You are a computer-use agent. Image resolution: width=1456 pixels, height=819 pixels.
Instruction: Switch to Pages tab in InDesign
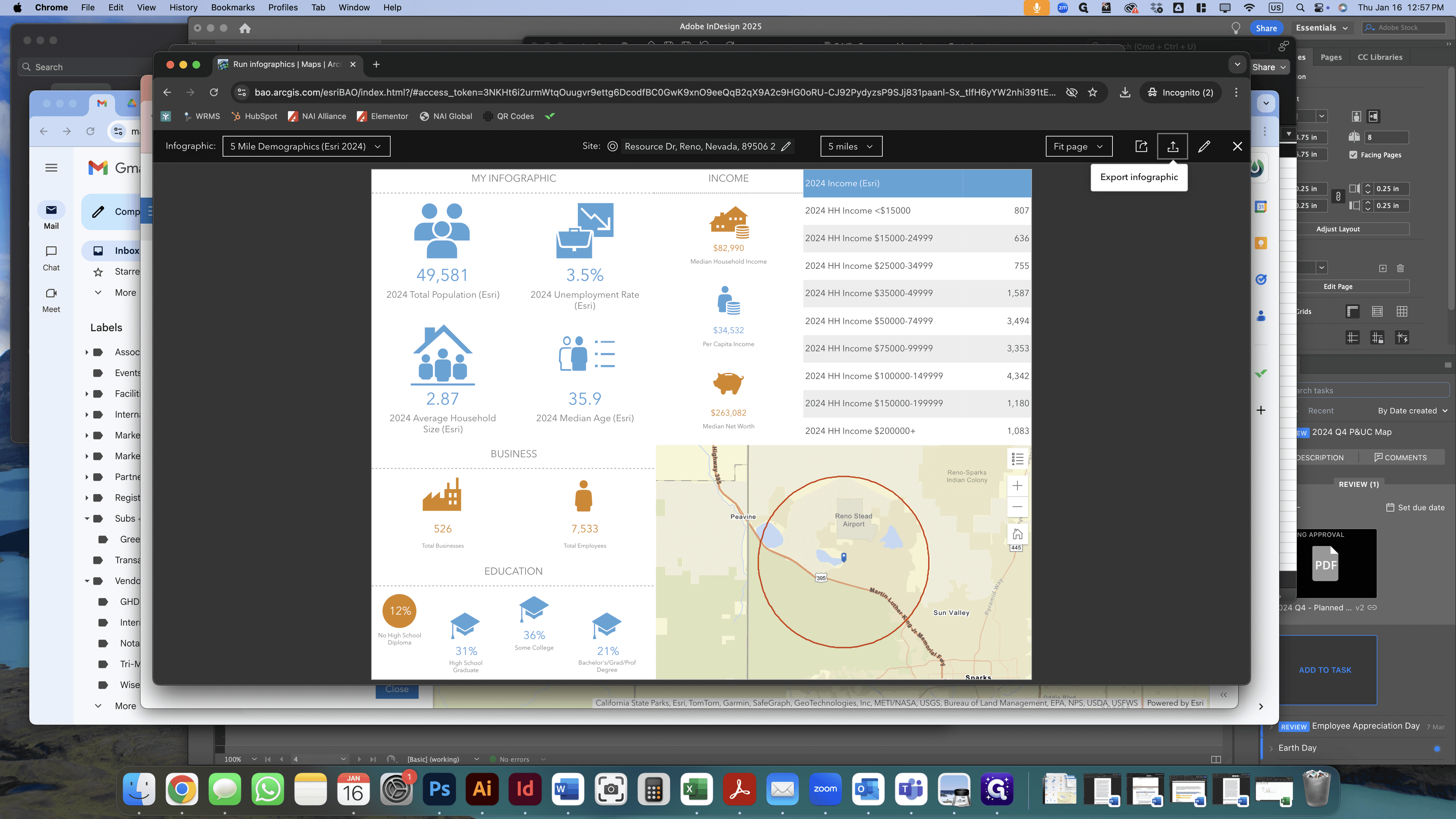pos(1330,57)
